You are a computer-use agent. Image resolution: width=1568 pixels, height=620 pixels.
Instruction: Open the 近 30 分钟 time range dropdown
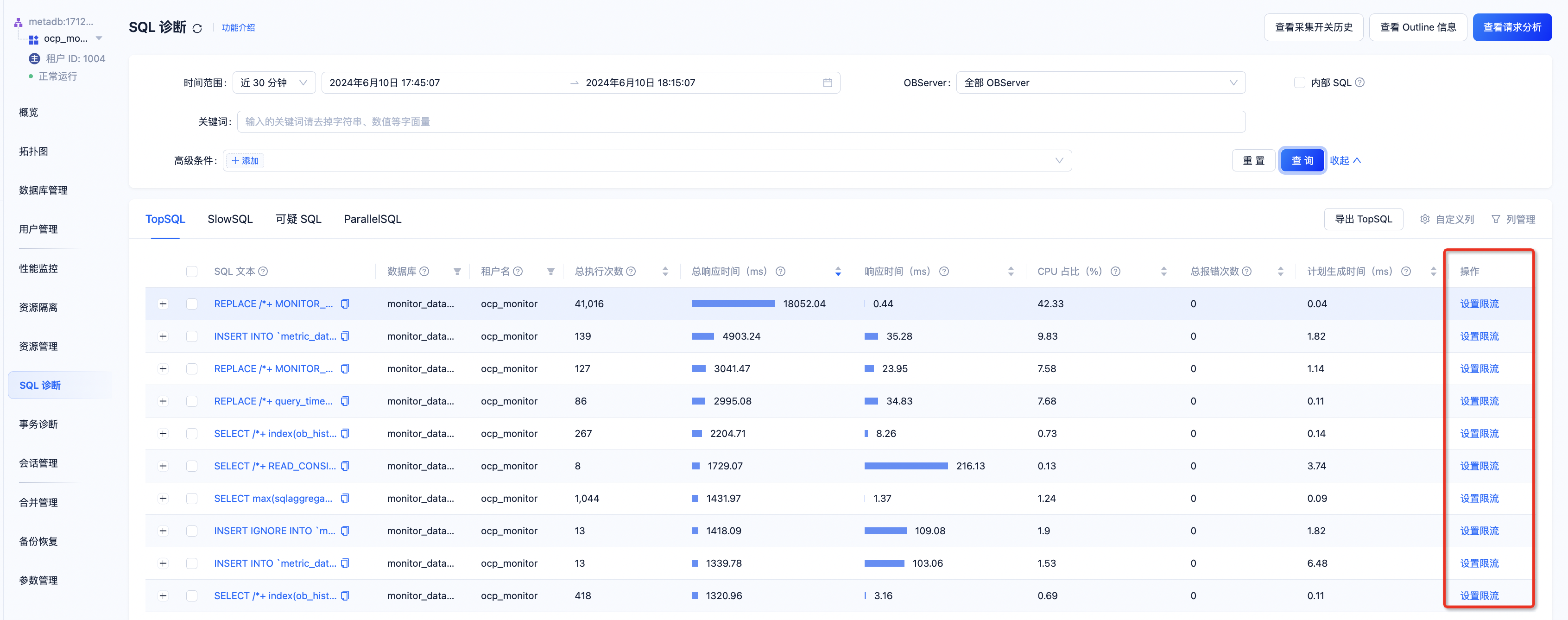(274, 83)
